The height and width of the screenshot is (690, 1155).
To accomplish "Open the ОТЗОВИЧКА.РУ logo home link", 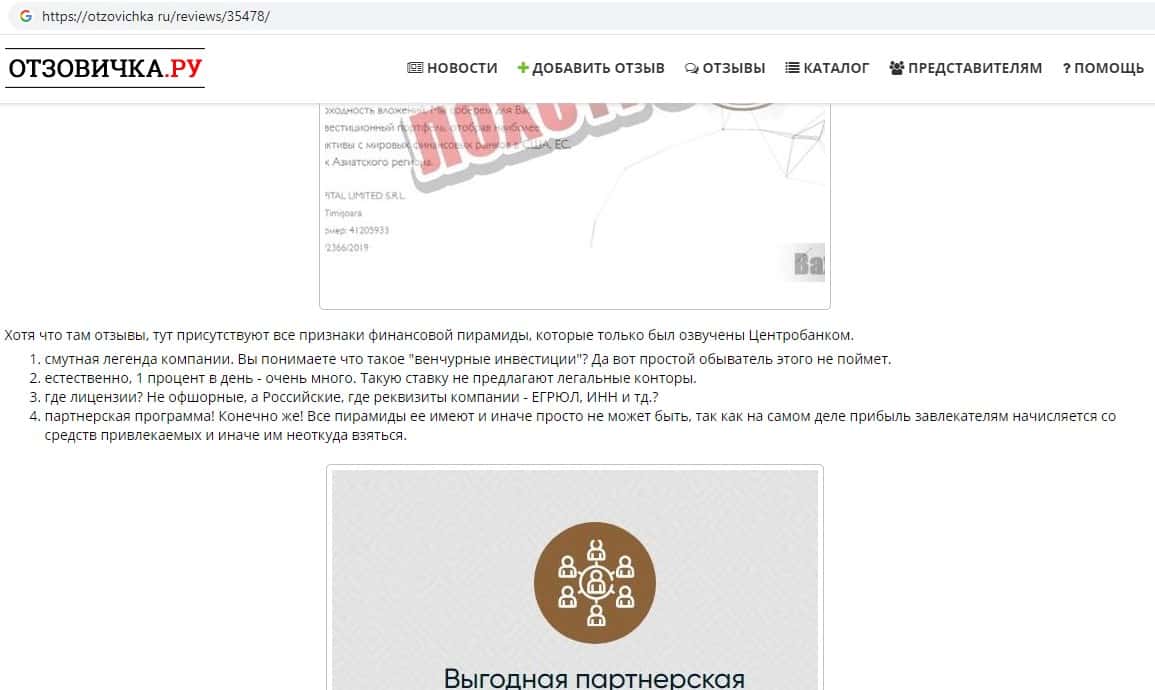I will click(105, 68).
